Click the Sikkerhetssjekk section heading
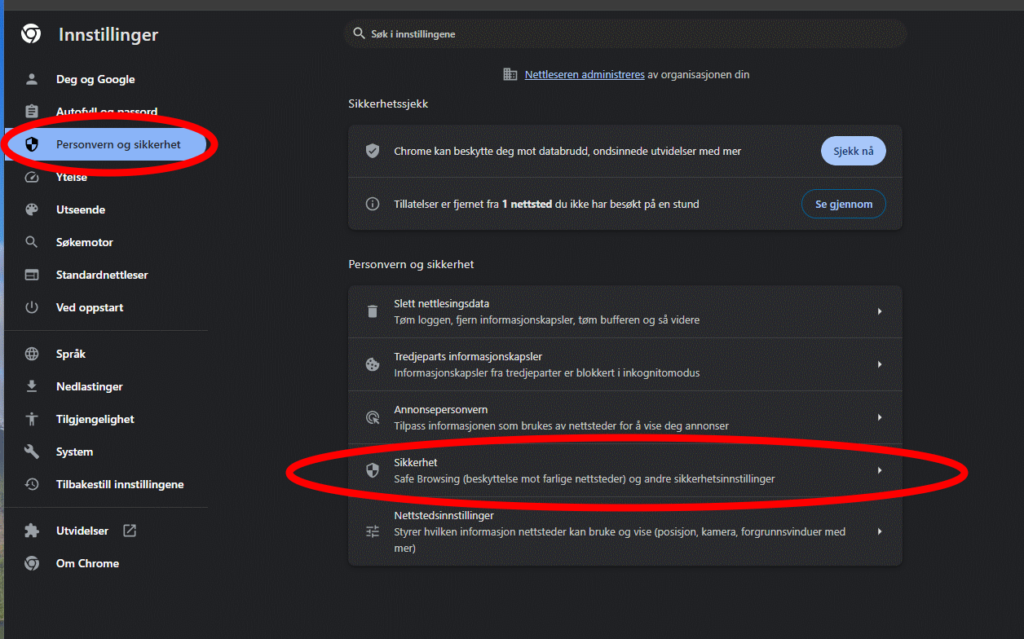 [x=388, y=104]
